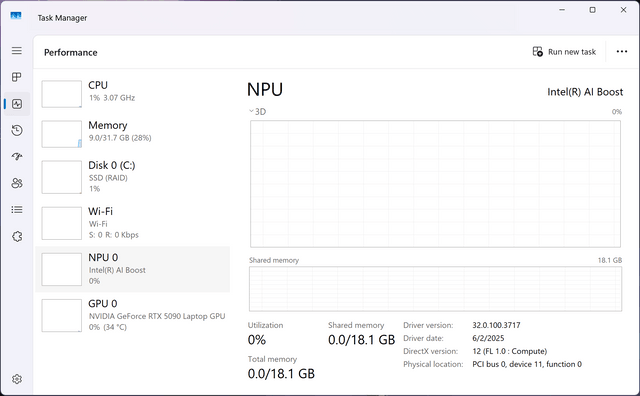Select GPU 0 NVIDIA GeForce entry
The image size is (640, 396).
click(133, 315)
